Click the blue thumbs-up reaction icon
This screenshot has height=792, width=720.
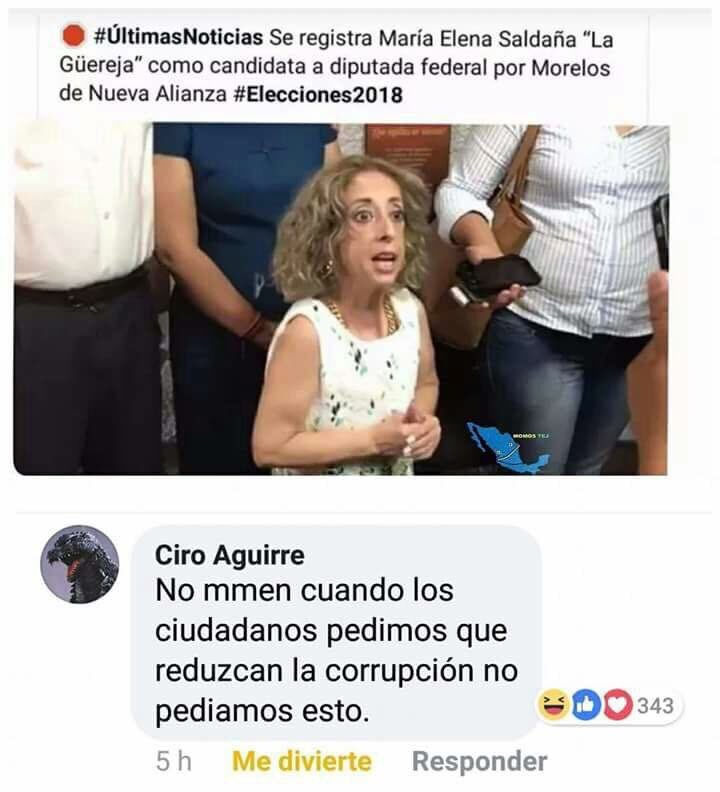(586, 705)
